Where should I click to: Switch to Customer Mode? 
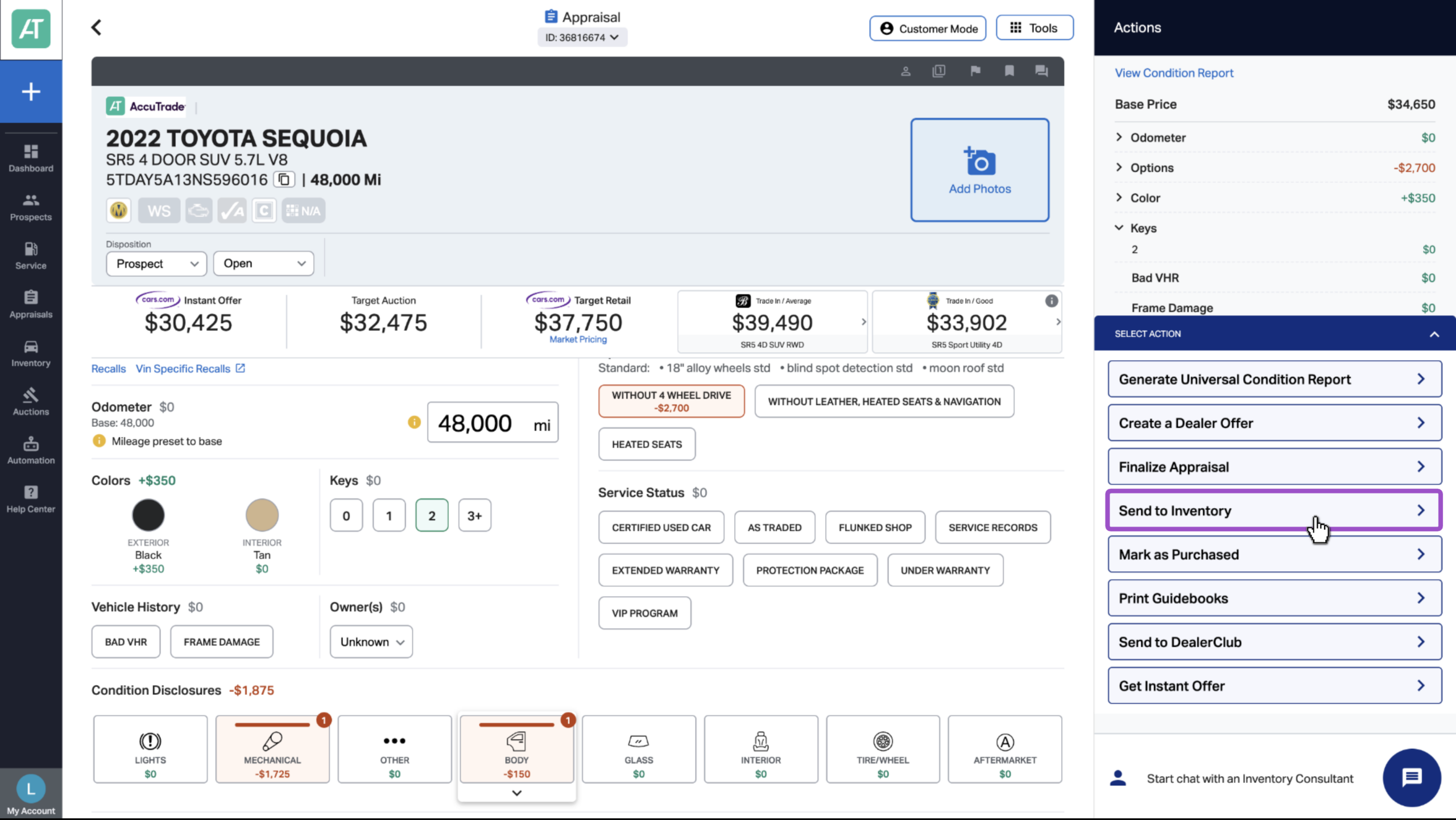[x=928, y=28]
